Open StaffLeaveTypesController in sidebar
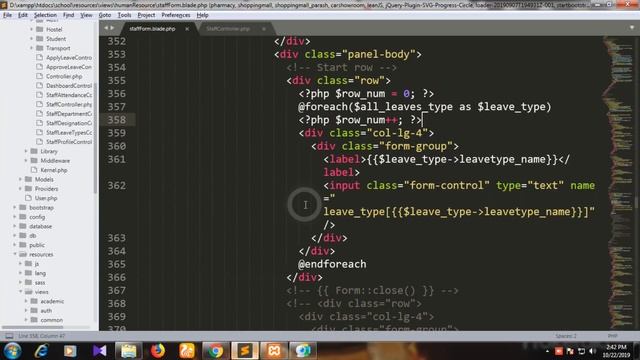The image size is (640, 360). 69,133
